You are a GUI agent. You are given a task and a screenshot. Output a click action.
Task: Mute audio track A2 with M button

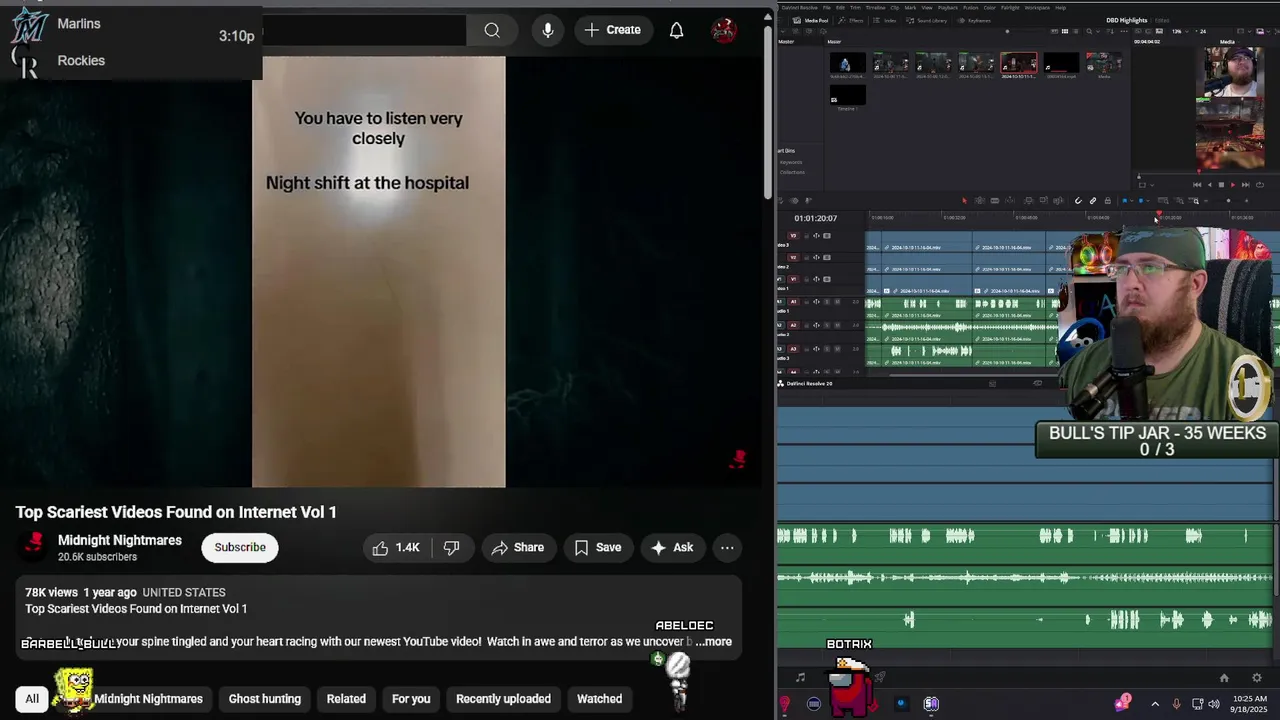837,325
